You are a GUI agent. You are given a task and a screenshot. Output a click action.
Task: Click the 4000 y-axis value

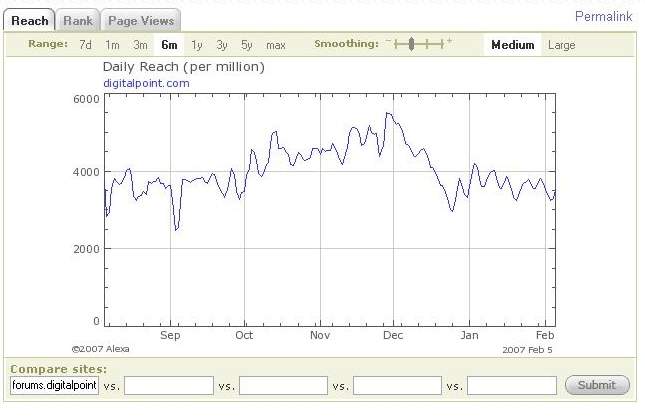coord(86,172)
